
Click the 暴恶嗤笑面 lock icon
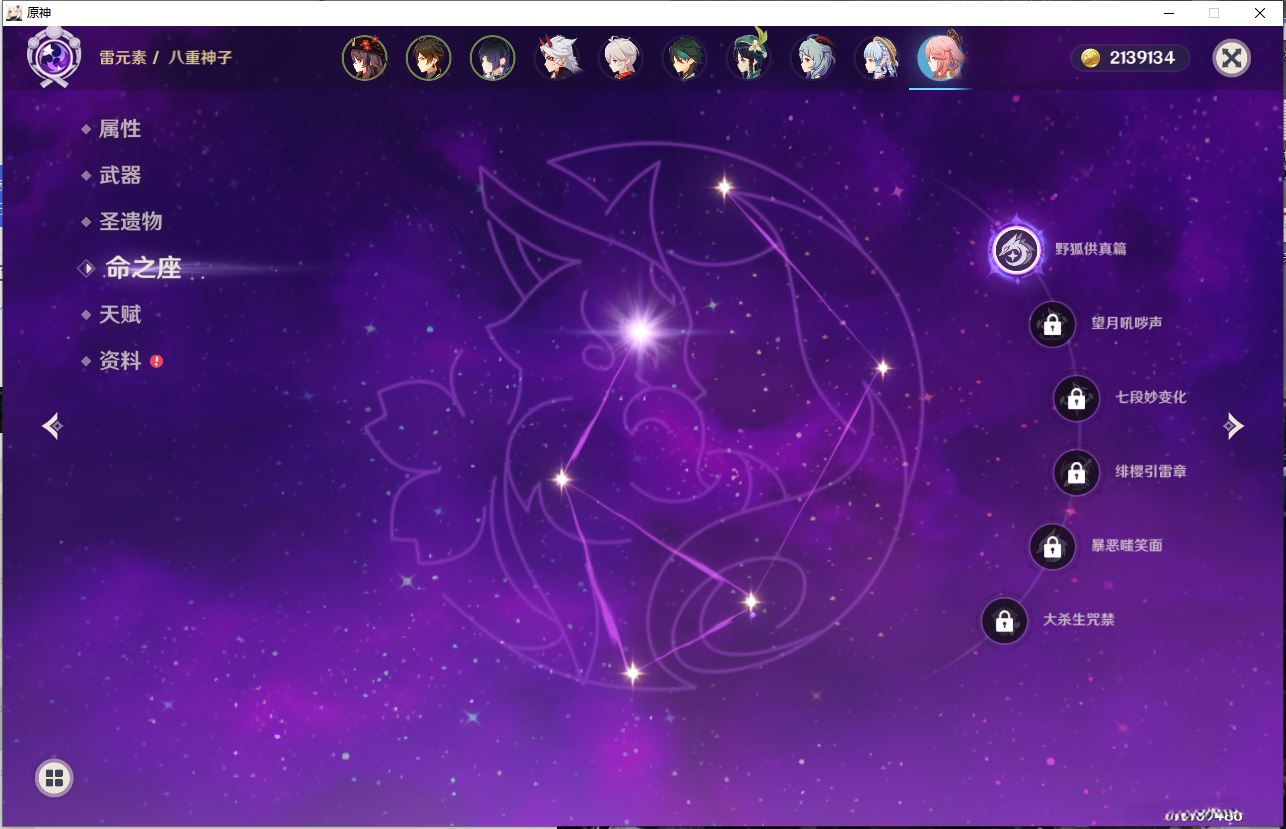1052,546
